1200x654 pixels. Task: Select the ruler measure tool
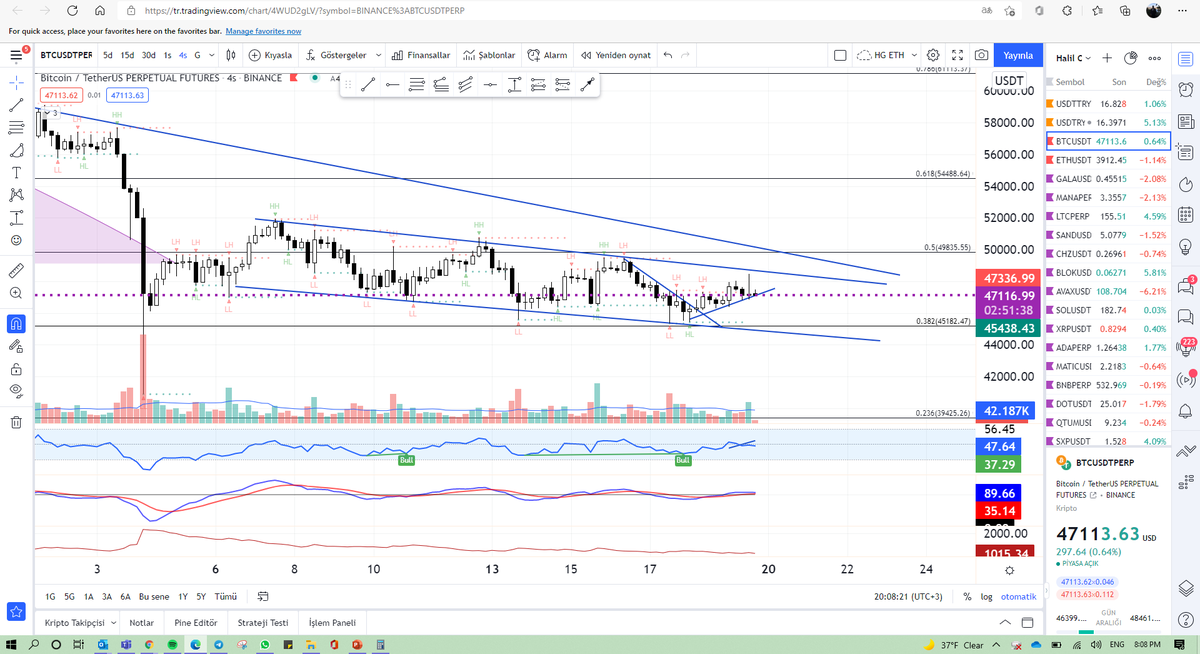point(16,271)
